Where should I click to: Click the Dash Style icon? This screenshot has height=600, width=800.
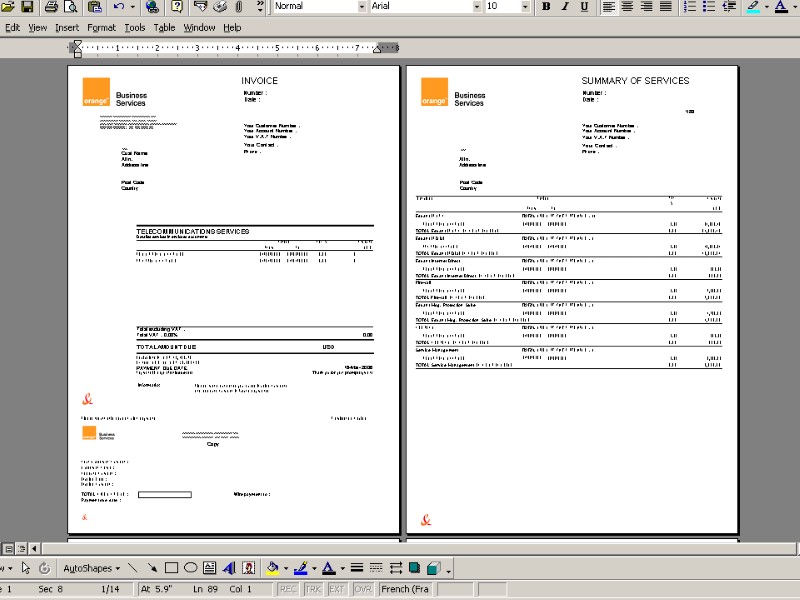376,568
